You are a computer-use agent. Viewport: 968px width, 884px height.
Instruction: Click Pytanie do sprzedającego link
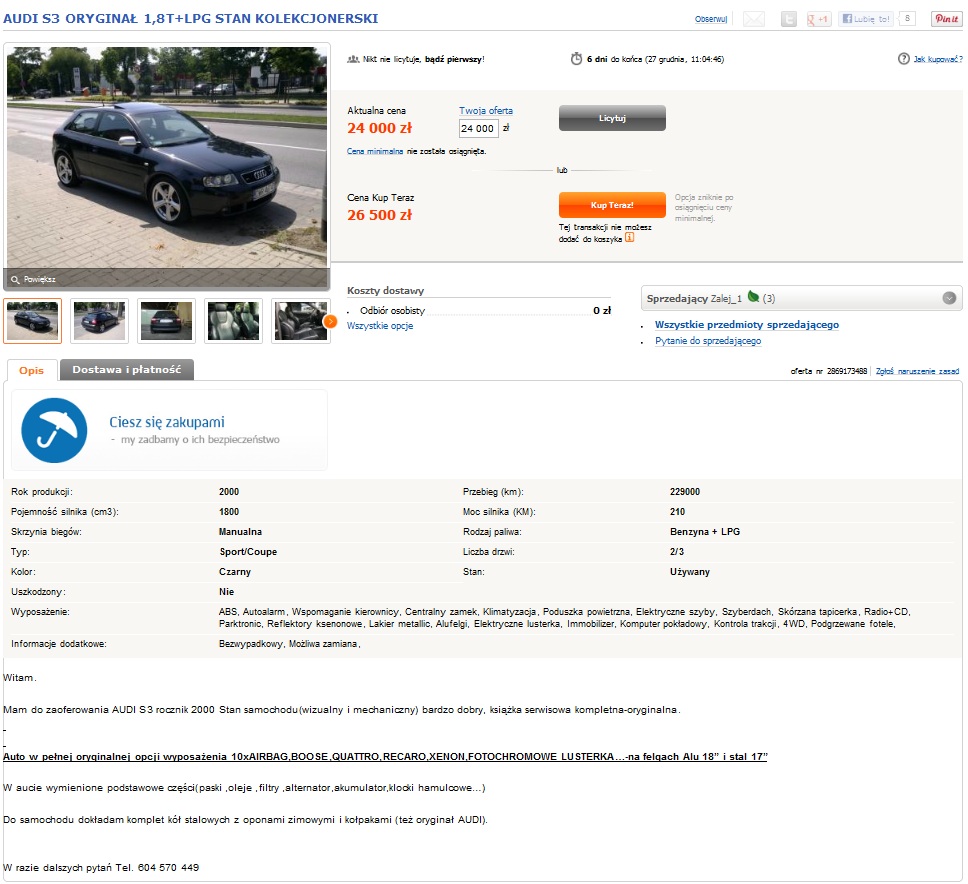coord(707,341)
